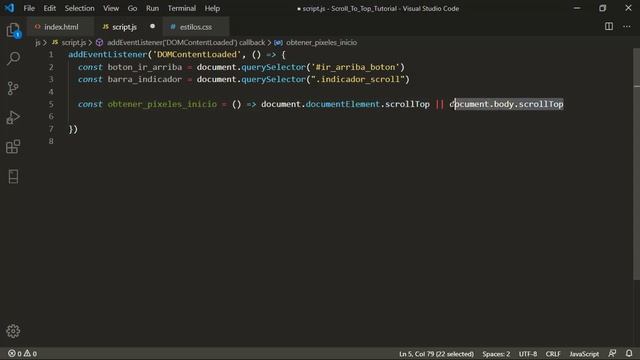Click addEventListener on line 1
This screenshot has width=640, height=360.
pyautogui.click(x=107, y=55)
